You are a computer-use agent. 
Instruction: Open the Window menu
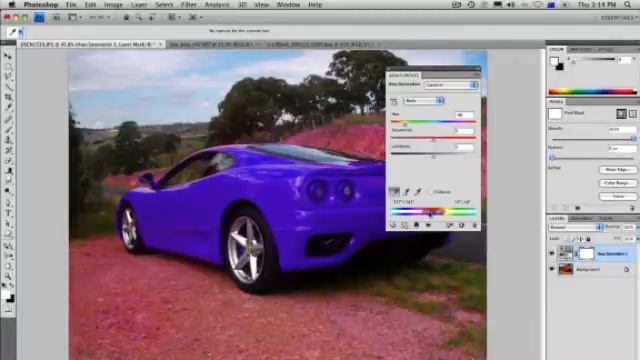pyautogui.click(x=288, y=5)
